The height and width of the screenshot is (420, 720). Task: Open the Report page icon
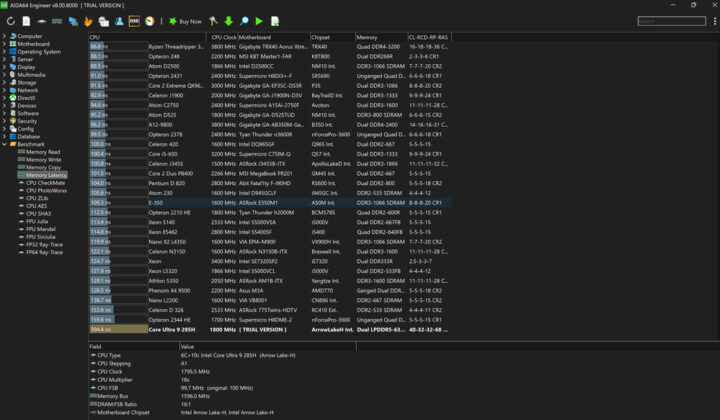point(27,21)
